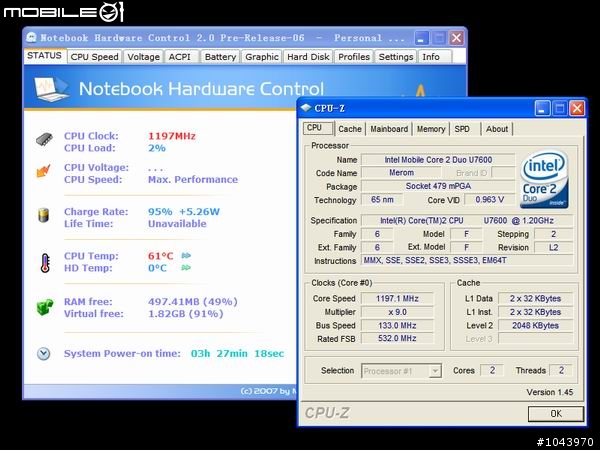Screen dimensions: 600x450
Task: Click the OK button in CPU-Z
Action: point(556,414)
